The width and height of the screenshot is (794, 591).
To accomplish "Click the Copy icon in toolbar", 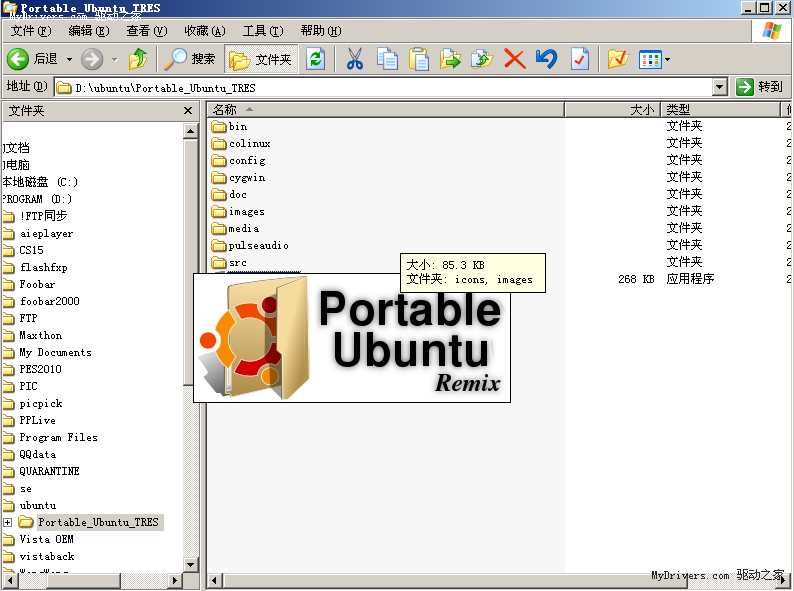I will (x=386, y=59).
